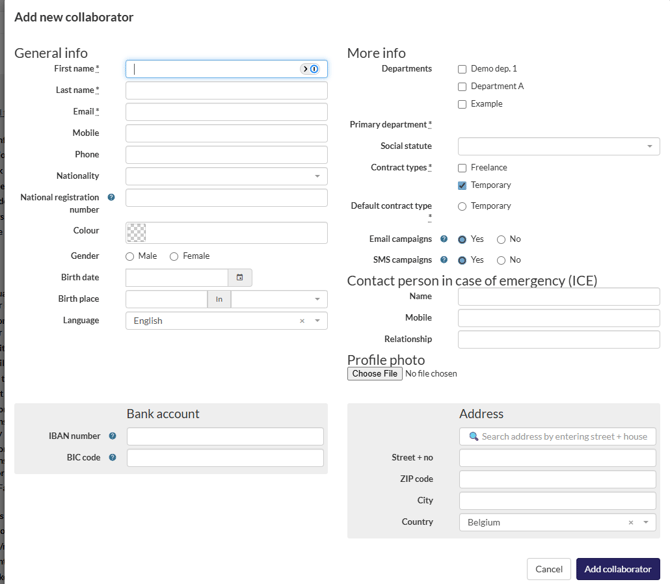This screenshot has height=584, width=670.
Task: Click the National registration number help icon
Action: pyautogui.click(x=111, y=198)
